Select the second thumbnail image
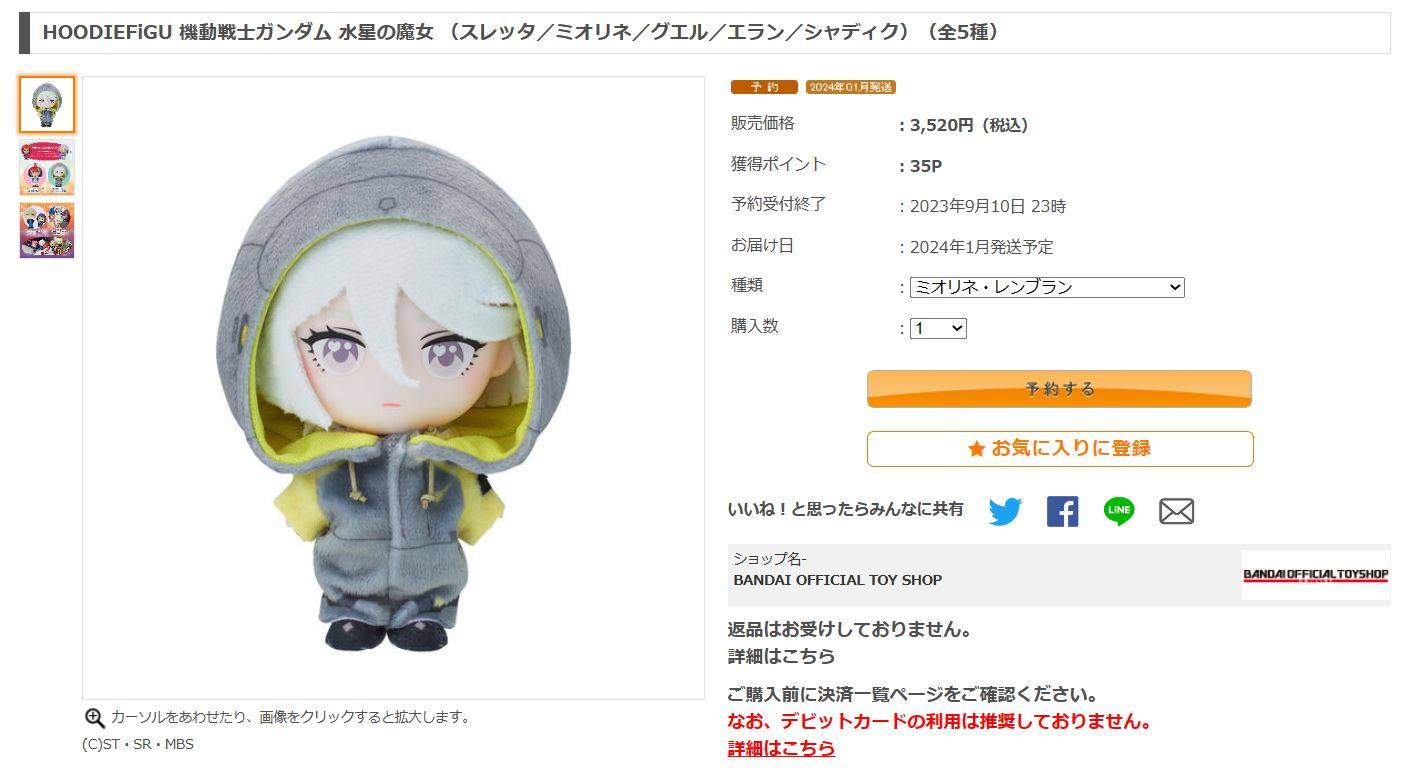The width and height of the screenshot is (1427, 771). (x=47, y=168)
